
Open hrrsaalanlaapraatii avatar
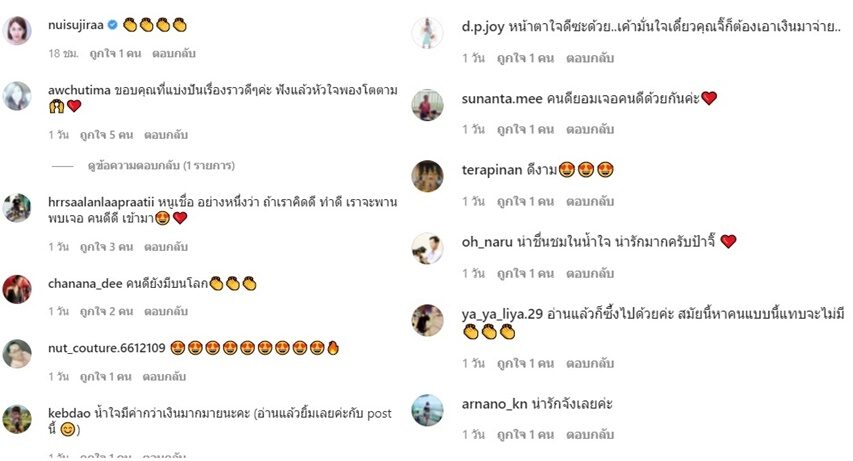[x=17, y=208]
